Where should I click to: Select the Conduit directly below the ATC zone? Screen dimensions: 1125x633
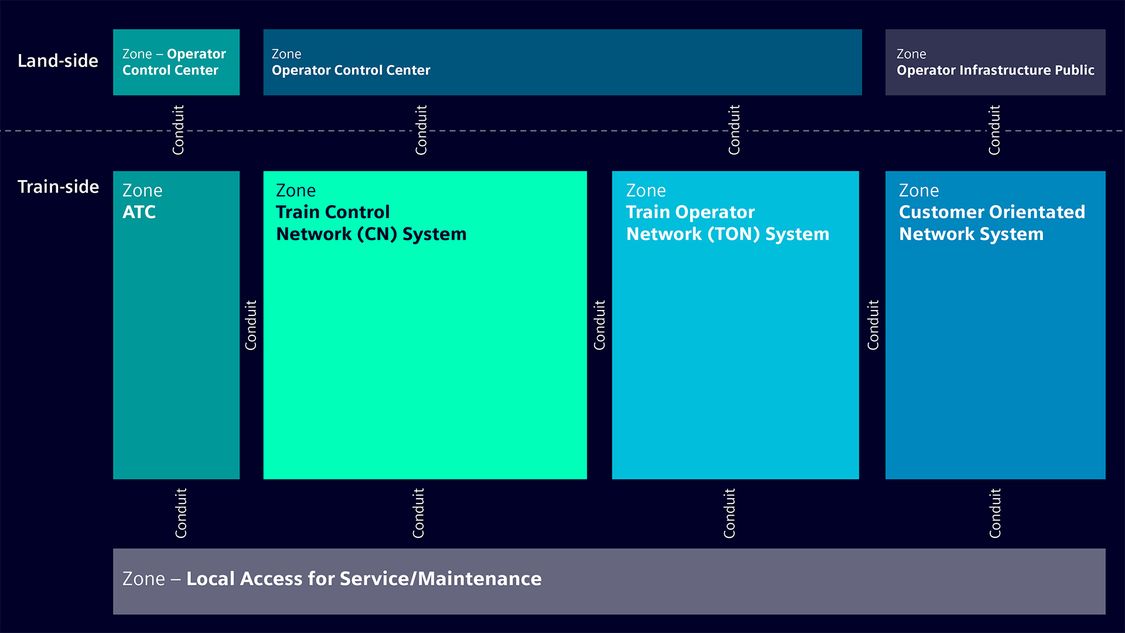click(181, 513)
